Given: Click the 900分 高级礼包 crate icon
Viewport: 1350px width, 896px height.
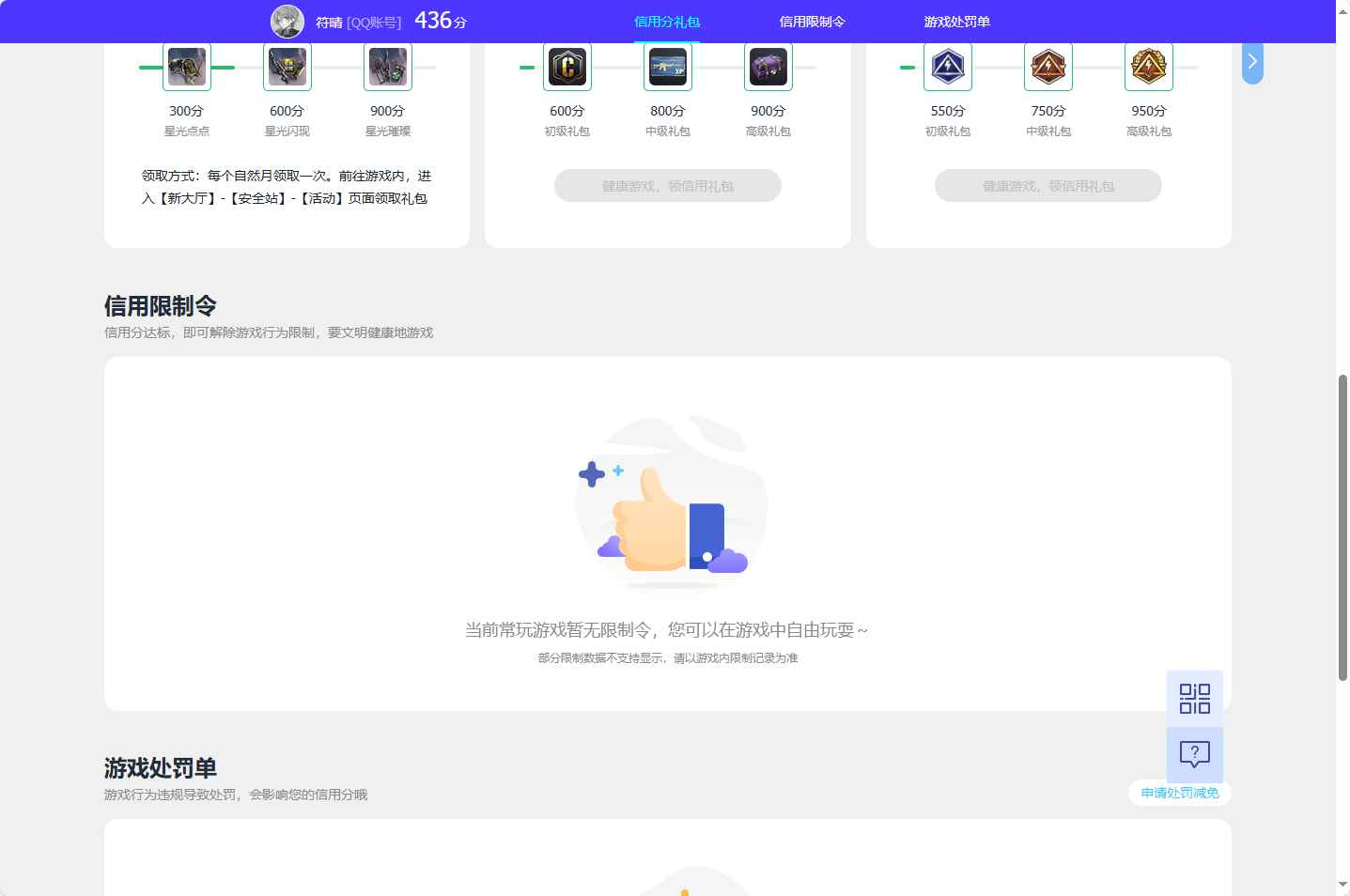Looking at the screenshot, I should click(768, 67).
